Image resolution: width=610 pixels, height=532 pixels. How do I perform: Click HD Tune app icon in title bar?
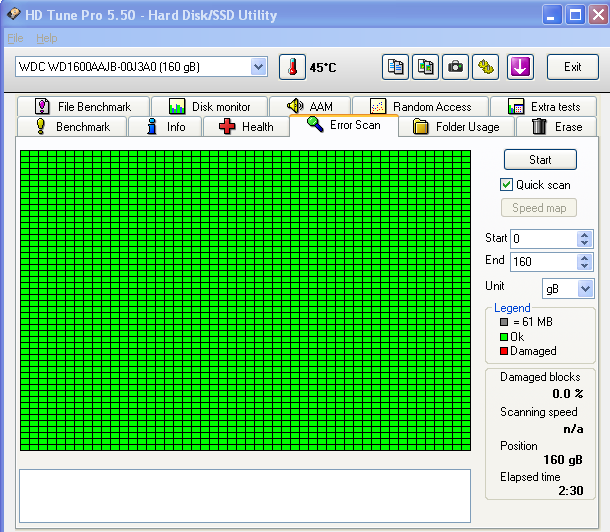pyautogui.click(x=14, y=14)
